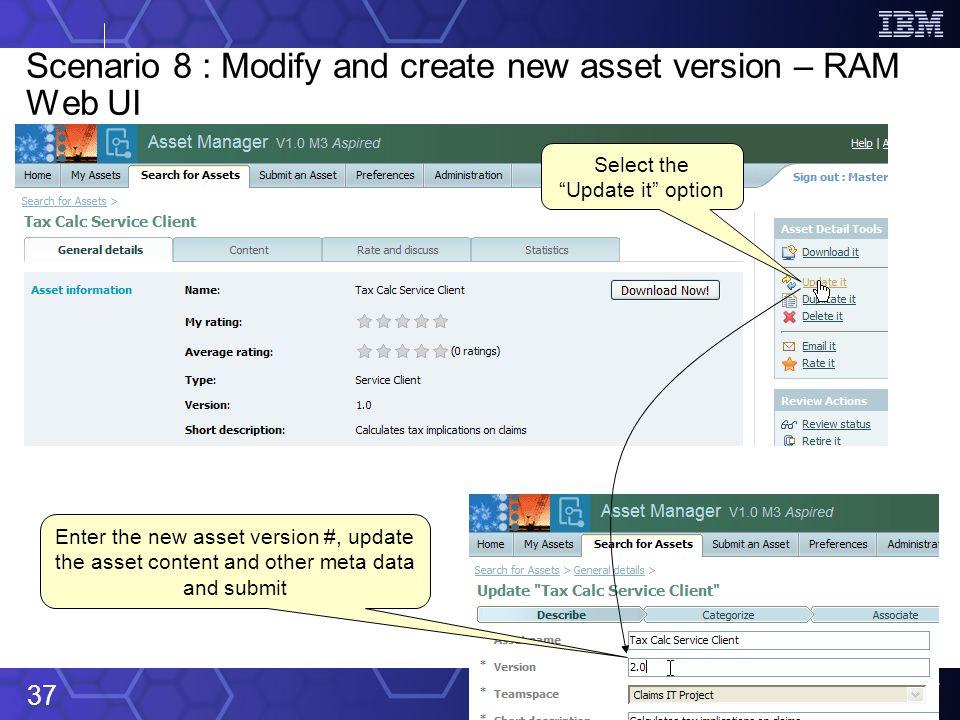Click the Service Client type value
This screenshot has width=960, height=720.
tap(388, 380)
